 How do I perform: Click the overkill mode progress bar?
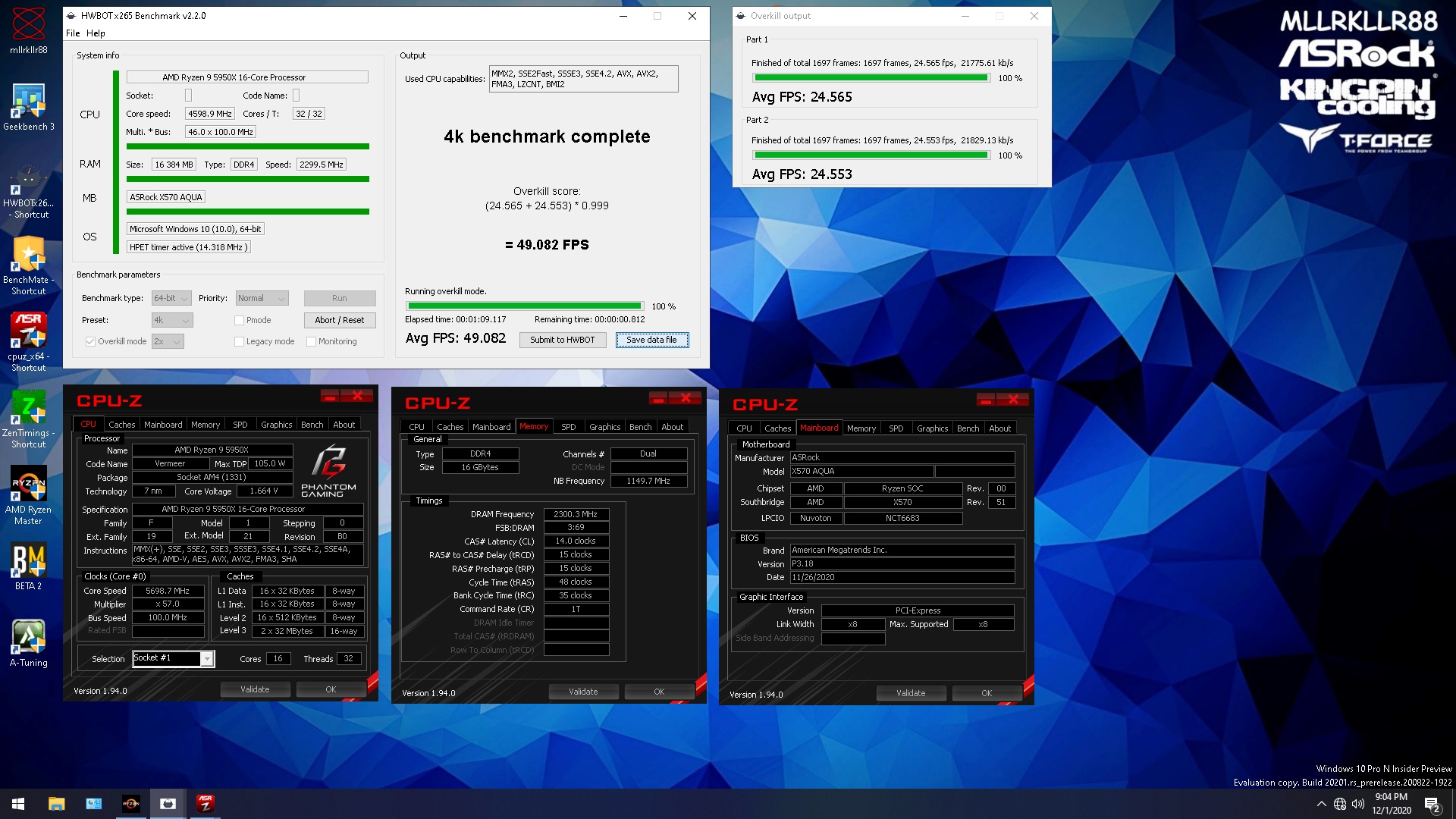coord(525,306)
